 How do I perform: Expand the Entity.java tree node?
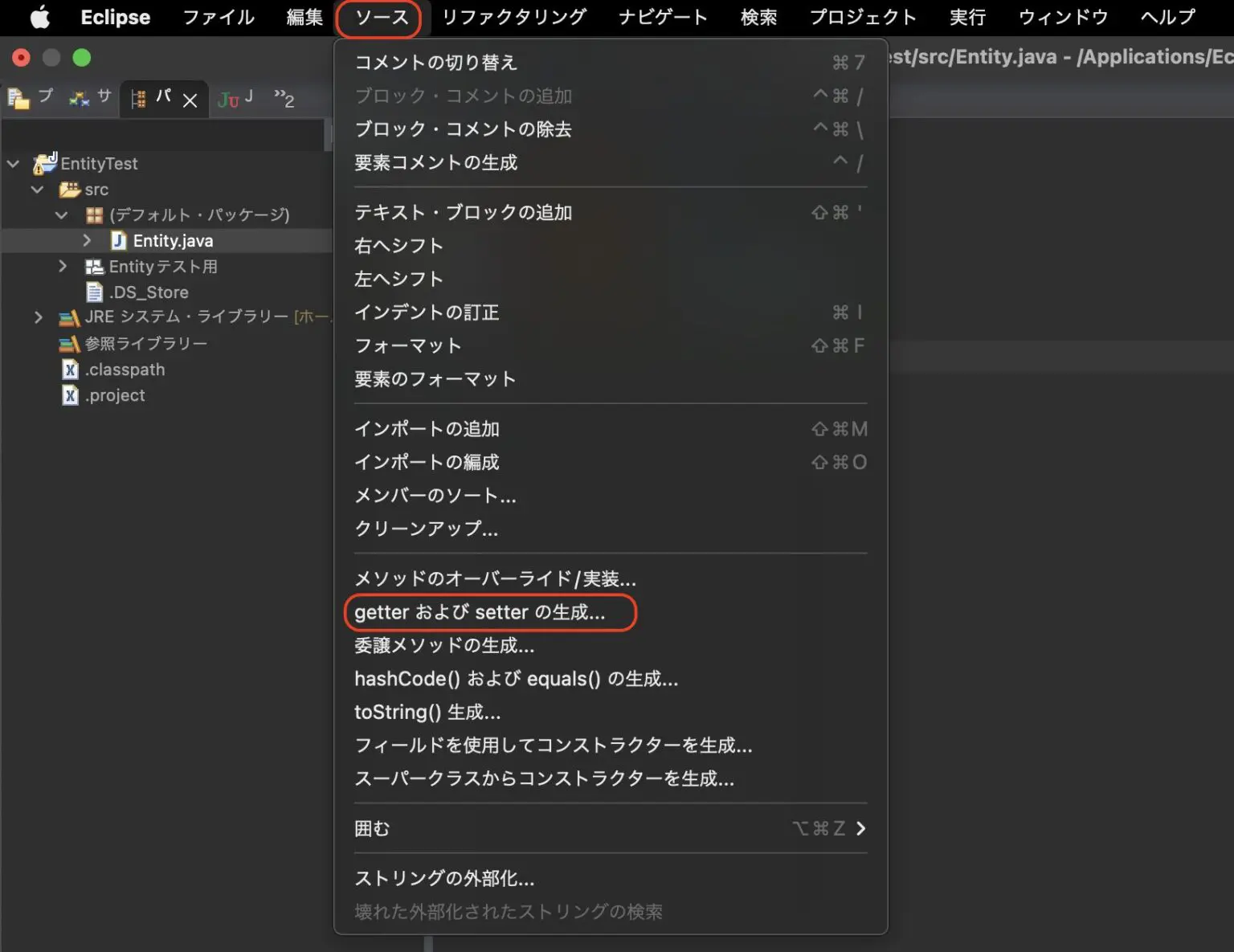pos(87,240)
